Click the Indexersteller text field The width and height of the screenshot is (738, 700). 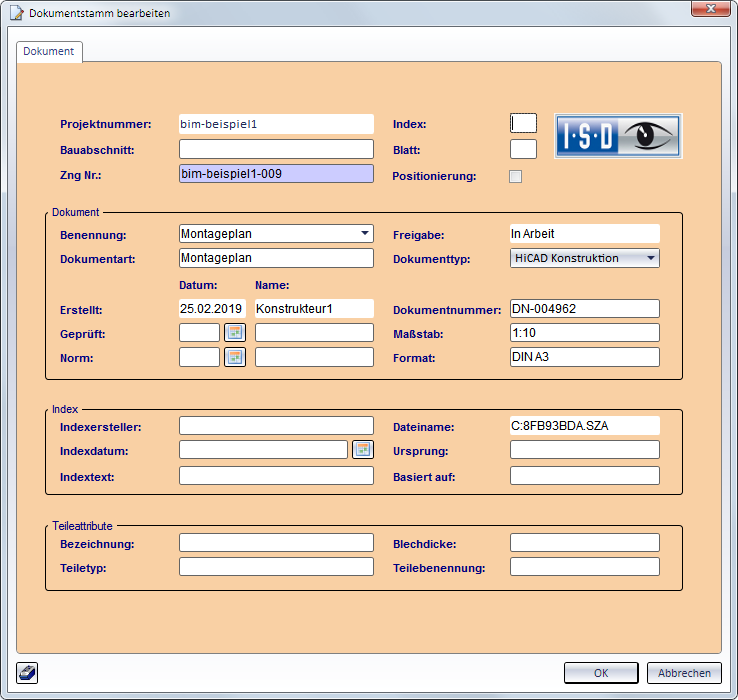[276, 426]
